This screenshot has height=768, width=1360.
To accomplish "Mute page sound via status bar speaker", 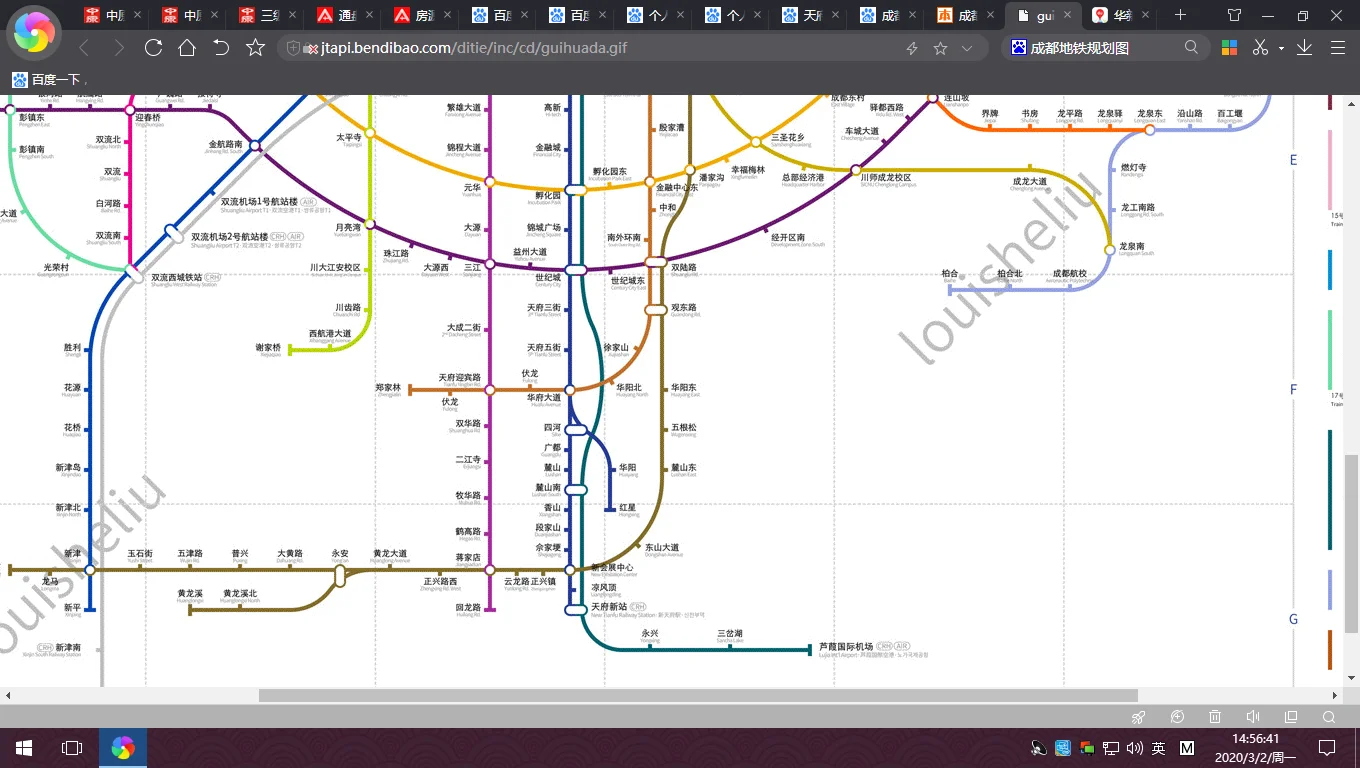I will [x=1253, y=717].
